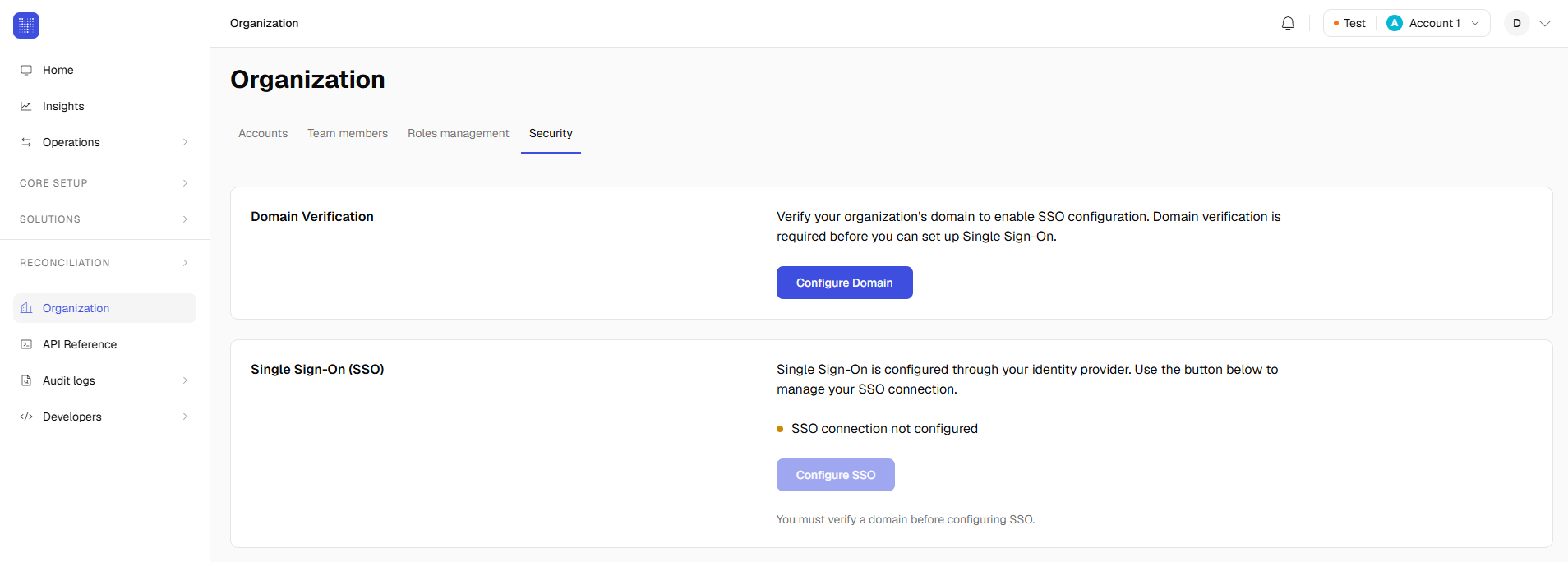The height and width of the screenshot is (562, 1568).
Task: Click the Account 1 avatar icon
Action: tap(1395, 23)
